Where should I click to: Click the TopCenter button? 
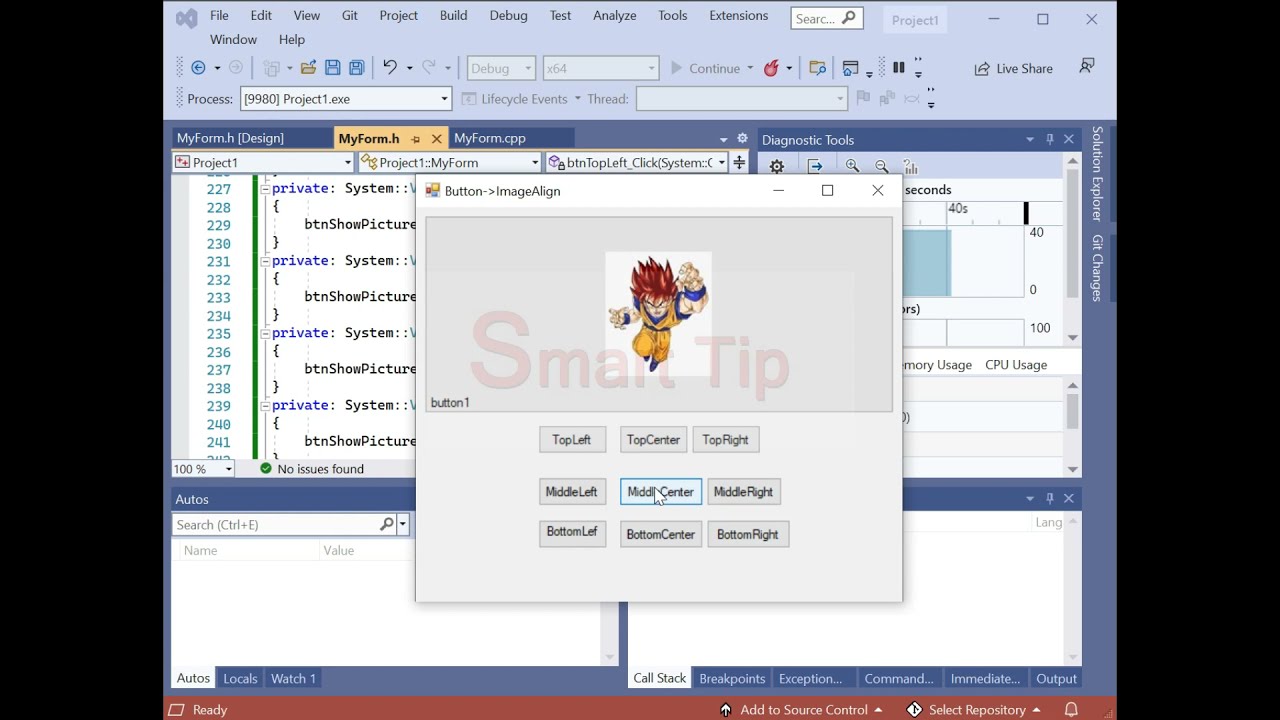[x=653, y=440]
